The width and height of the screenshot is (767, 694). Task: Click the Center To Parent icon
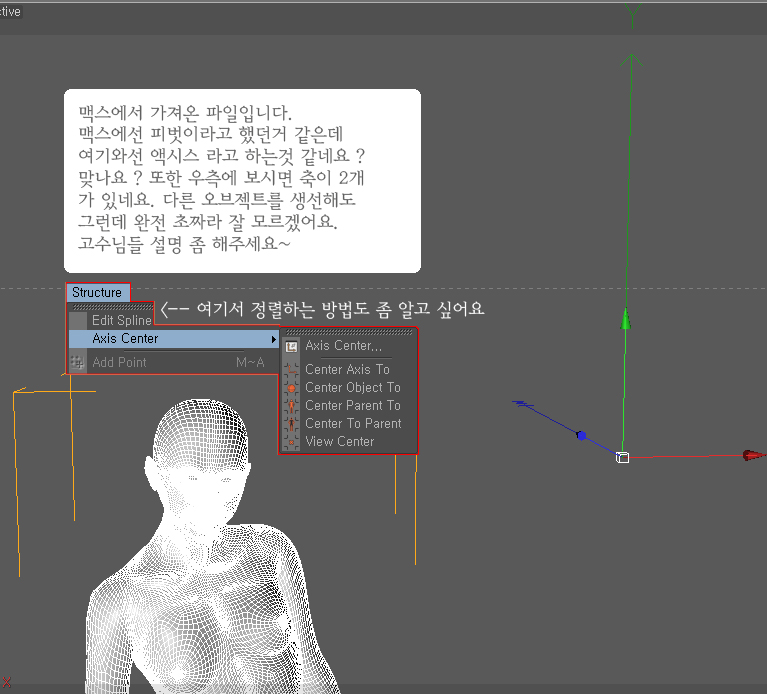point(291,424)
